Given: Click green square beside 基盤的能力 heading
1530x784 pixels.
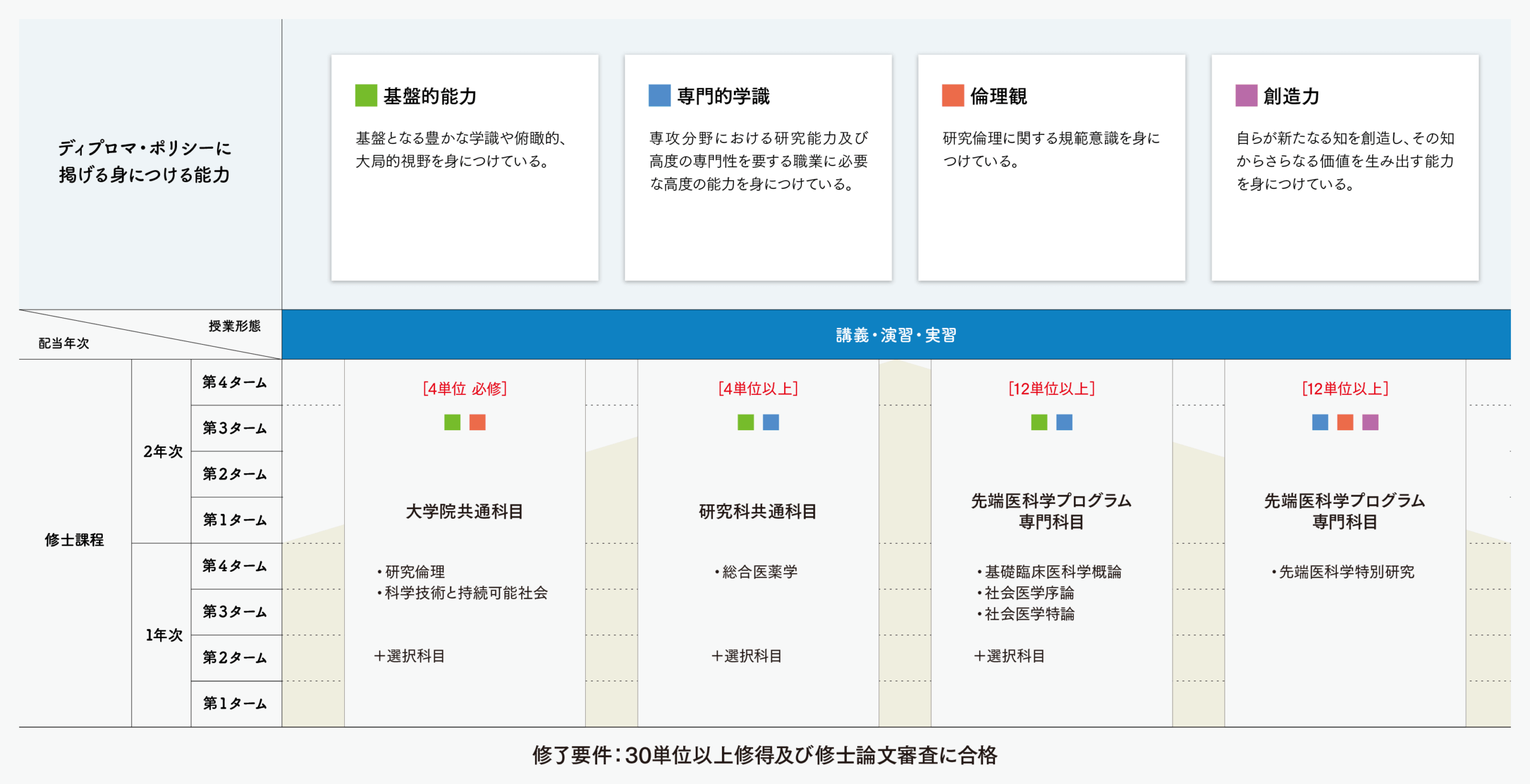Looking at the screenshot, I should [x=366, y=95].
